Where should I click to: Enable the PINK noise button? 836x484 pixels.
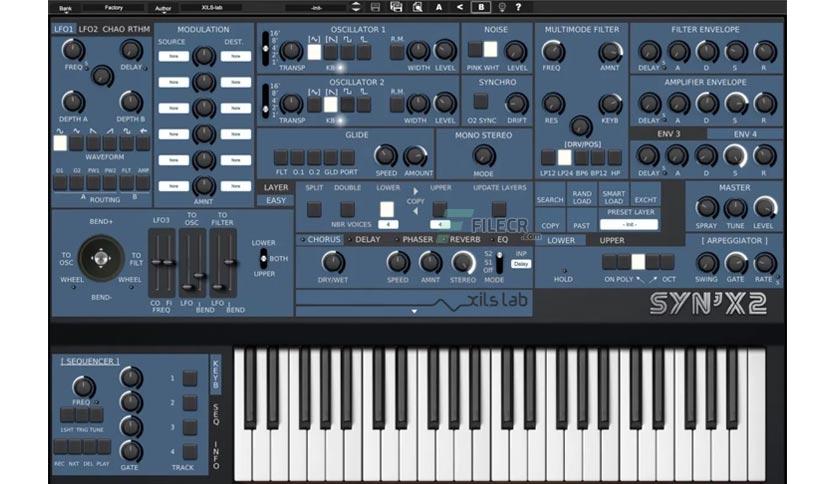475,50
